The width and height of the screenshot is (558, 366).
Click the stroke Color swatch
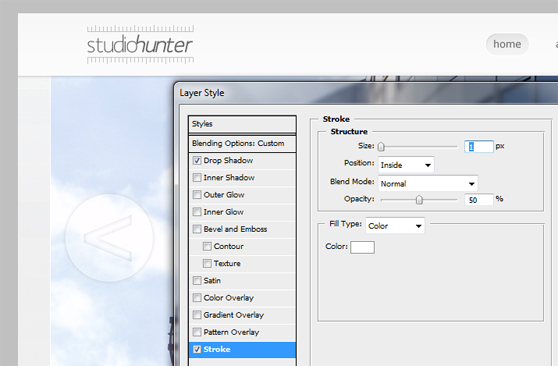[x=362, y=247]
